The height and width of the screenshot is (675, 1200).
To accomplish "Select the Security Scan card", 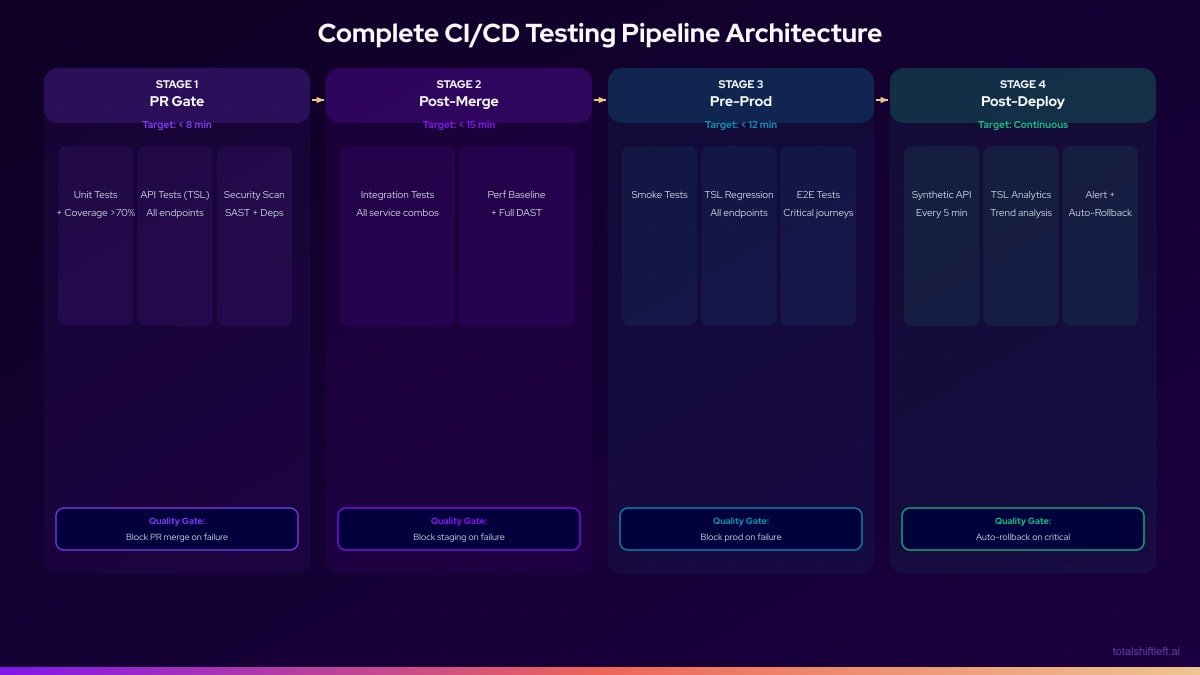I will click(255, 234).
